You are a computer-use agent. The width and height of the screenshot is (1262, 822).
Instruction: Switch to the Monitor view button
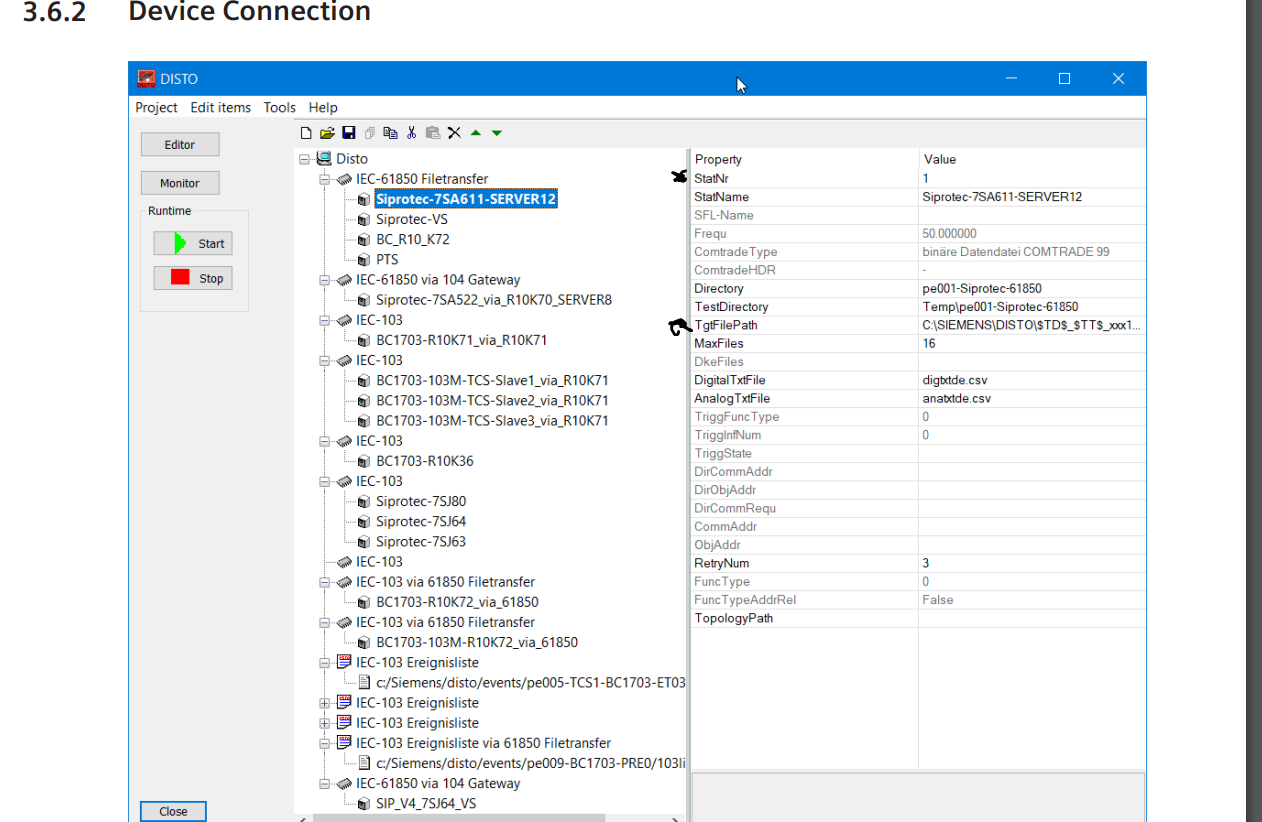(x=180, y=183)
